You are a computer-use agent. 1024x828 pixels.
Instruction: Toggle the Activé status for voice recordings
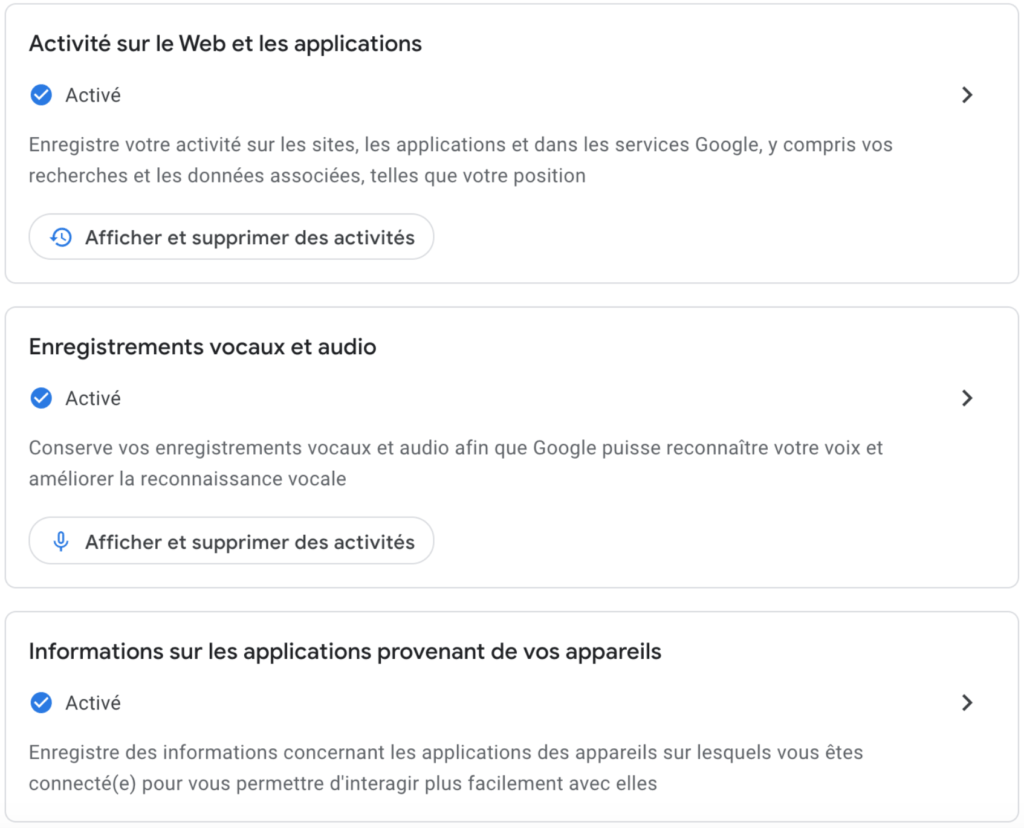point(93,398)
